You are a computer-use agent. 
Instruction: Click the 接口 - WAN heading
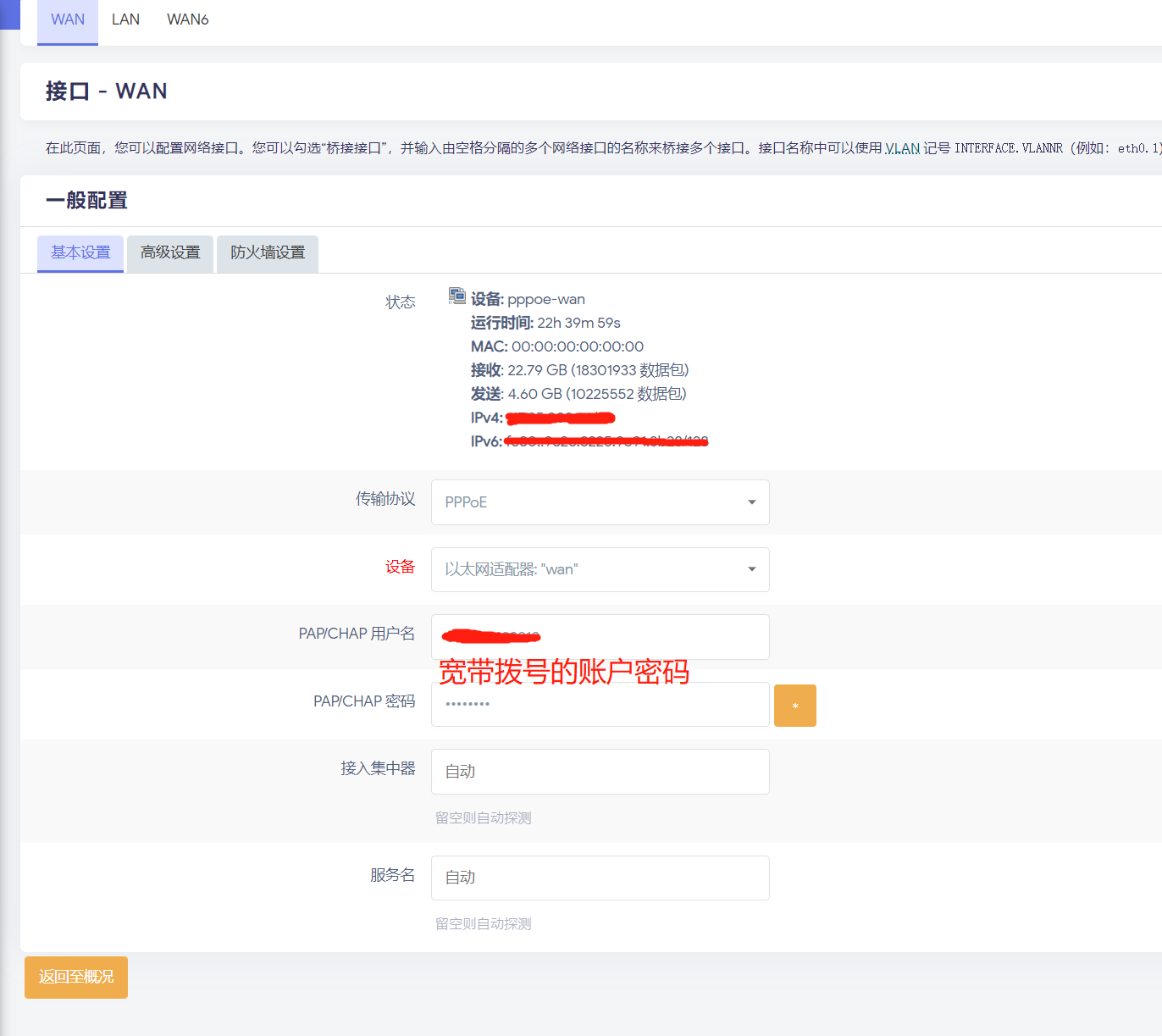107,91
